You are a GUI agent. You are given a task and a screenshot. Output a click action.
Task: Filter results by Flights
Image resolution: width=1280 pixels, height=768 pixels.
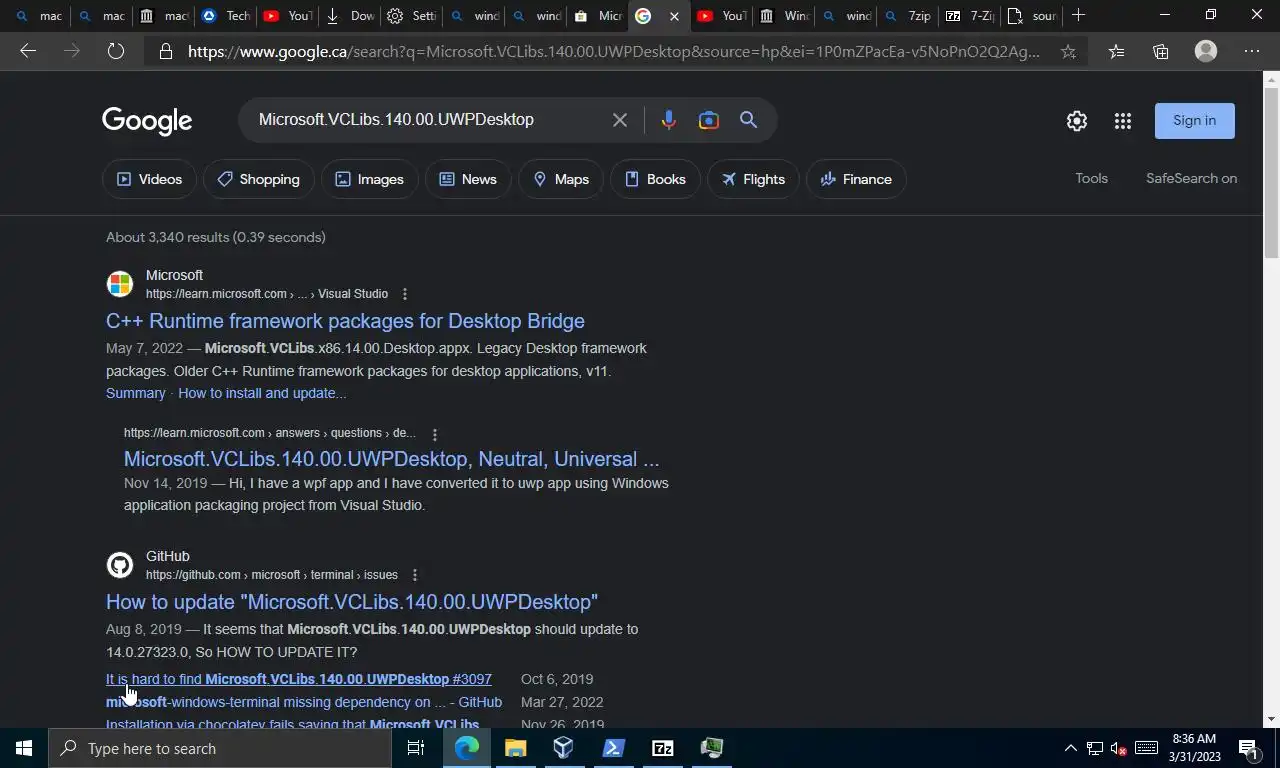pos(753,179)
